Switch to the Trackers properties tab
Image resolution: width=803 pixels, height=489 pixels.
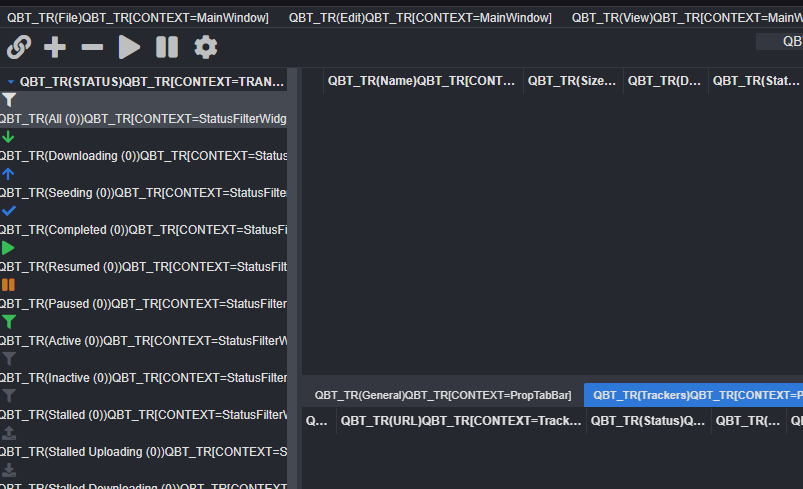point(694,395)
